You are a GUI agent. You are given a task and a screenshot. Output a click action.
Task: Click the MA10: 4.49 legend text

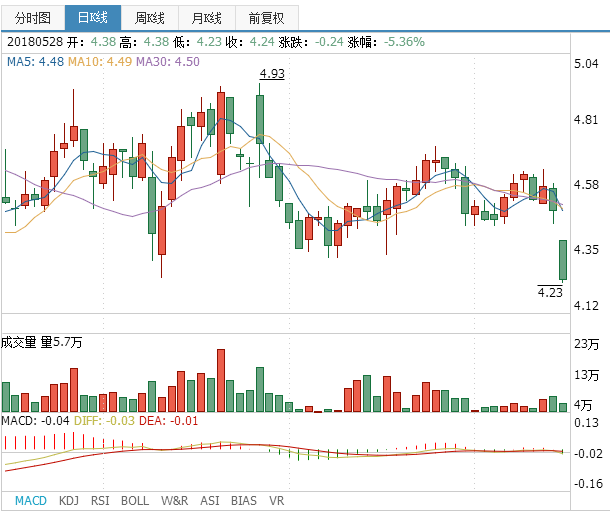pos(100,61)
